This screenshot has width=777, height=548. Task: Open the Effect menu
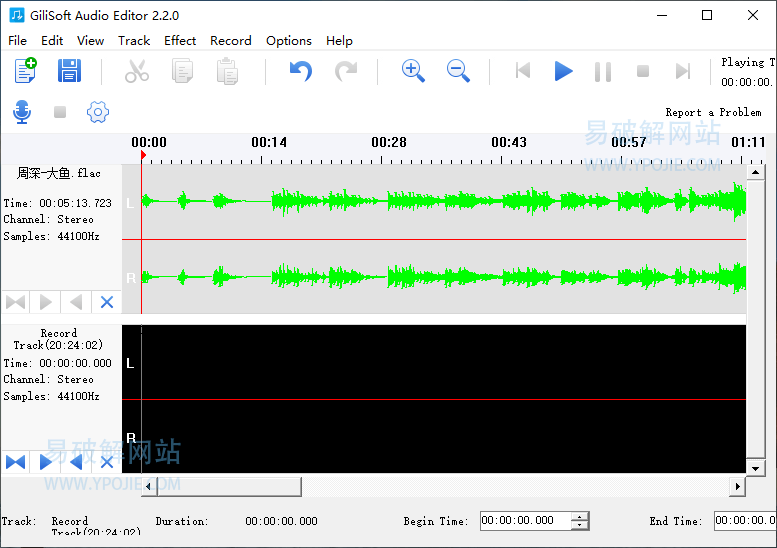pos(180,41)
